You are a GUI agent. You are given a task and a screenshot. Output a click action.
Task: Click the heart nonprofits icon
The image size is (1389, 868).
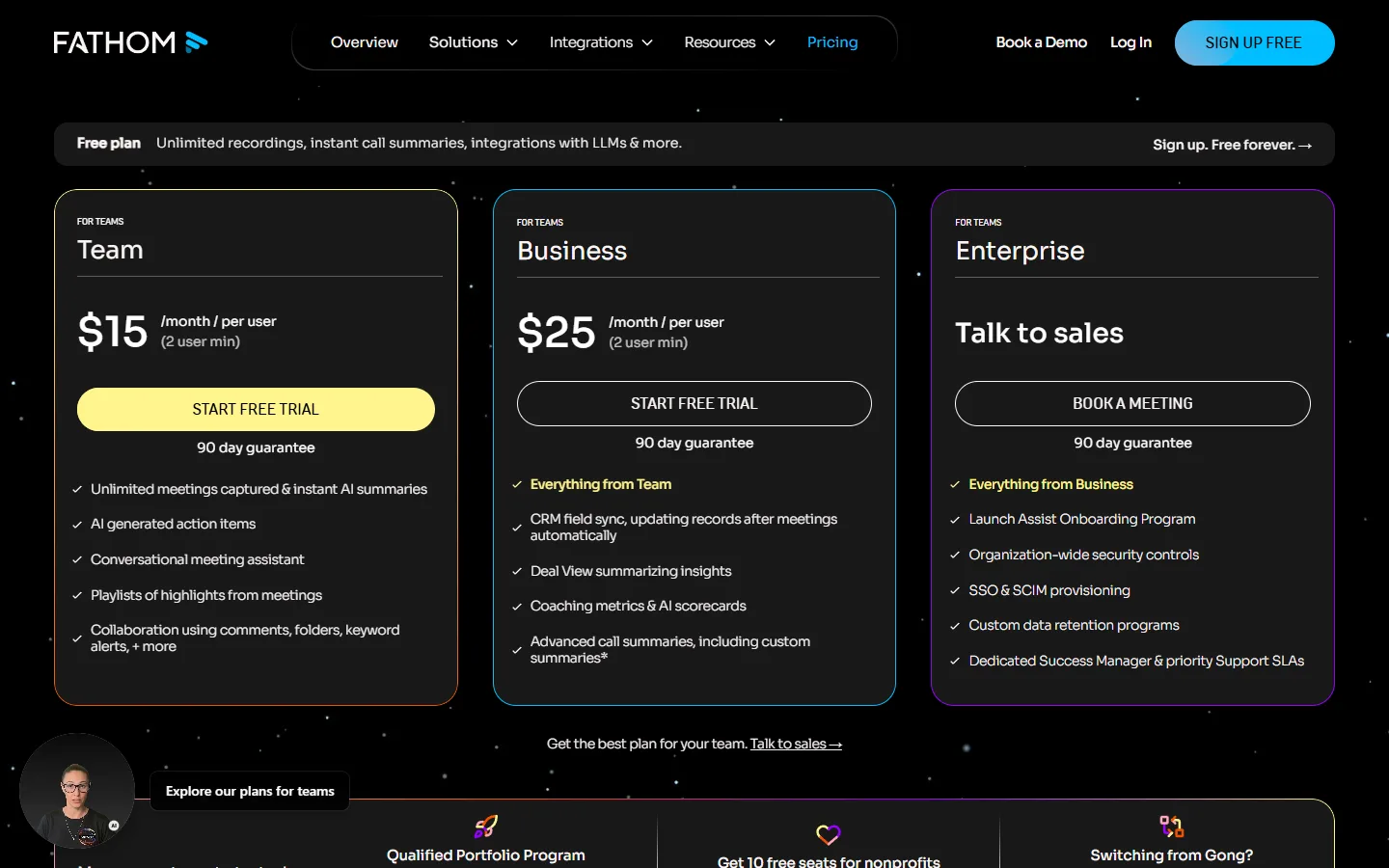(829, 834)
